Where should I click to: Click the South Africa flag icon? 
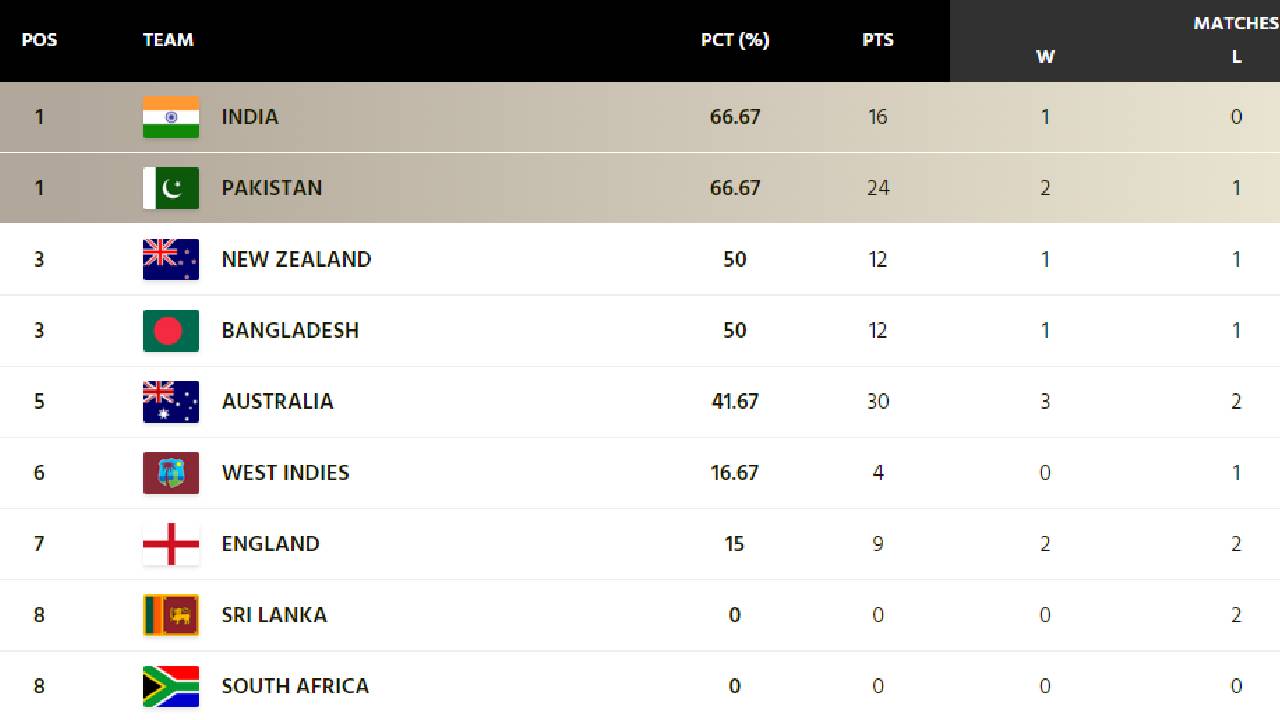[x=171, y=686]
